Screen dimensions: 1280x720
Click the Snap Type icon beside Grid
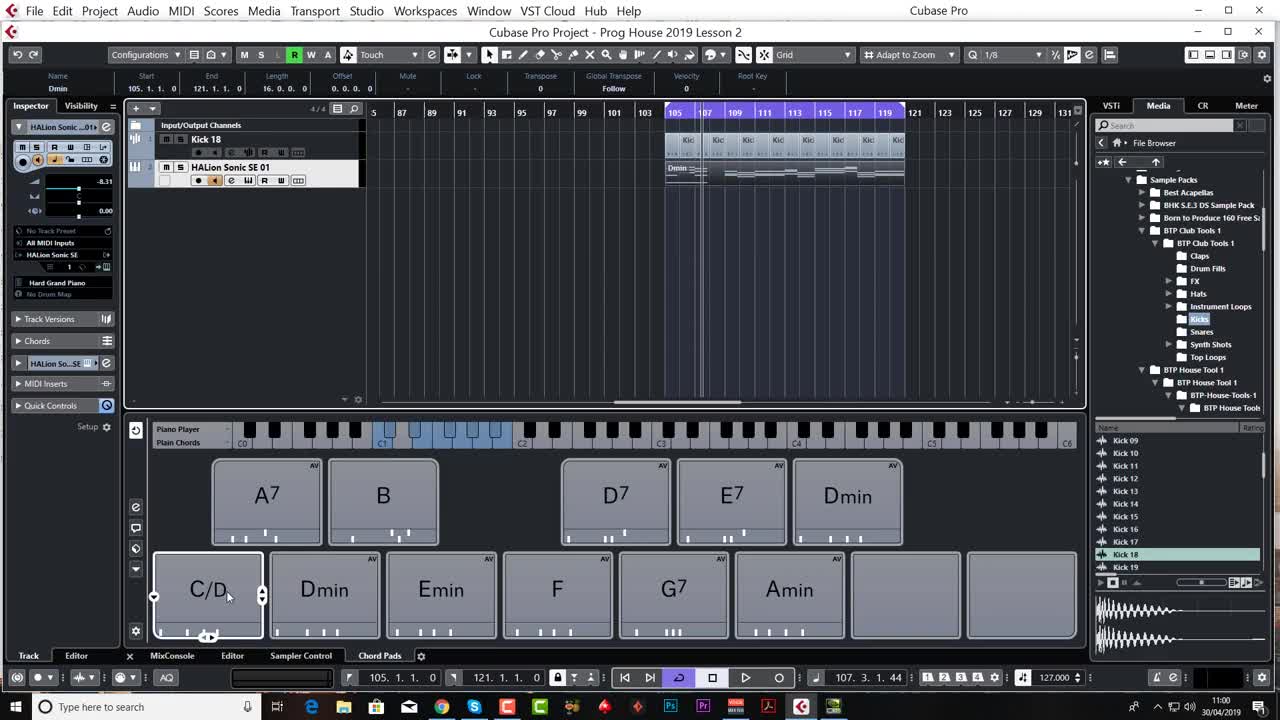pos(765,55)
